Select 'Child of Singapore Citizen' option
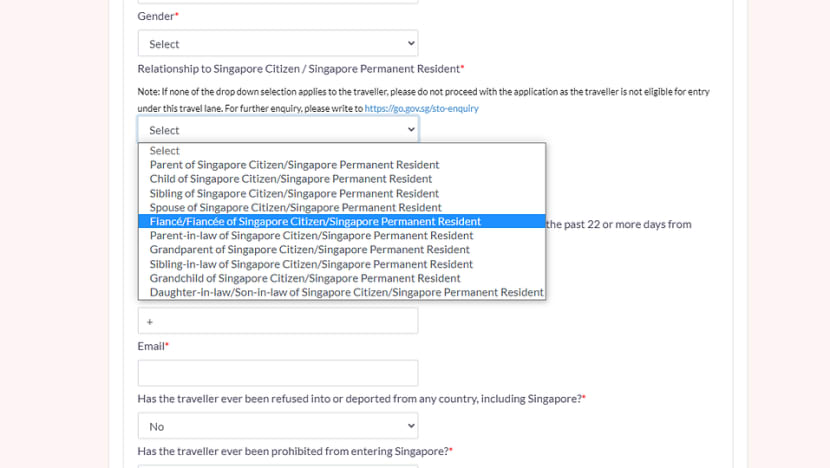Image resolution: width=830 pixels, height=468 pixels. [x=341, y=179]
